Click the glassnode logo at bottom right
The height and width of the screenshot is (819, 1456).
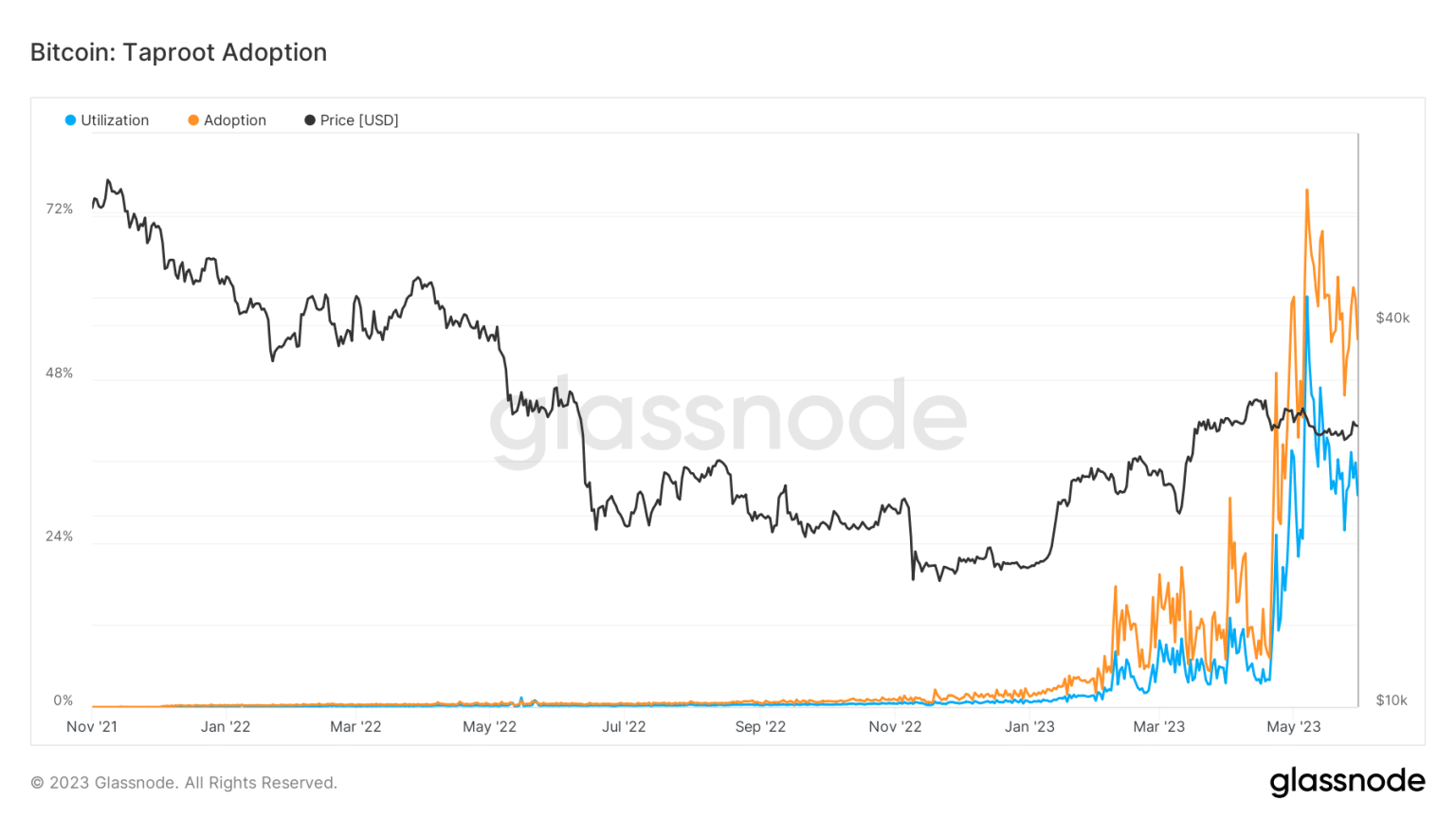[1347, 781]
